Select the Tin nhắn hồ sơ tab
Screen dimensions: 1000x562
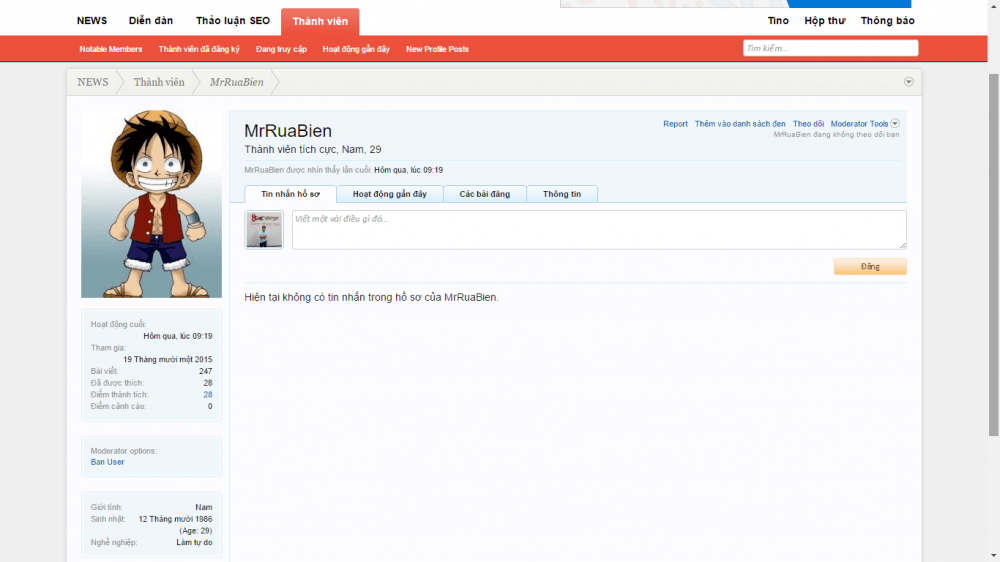[x=290, y=194]
